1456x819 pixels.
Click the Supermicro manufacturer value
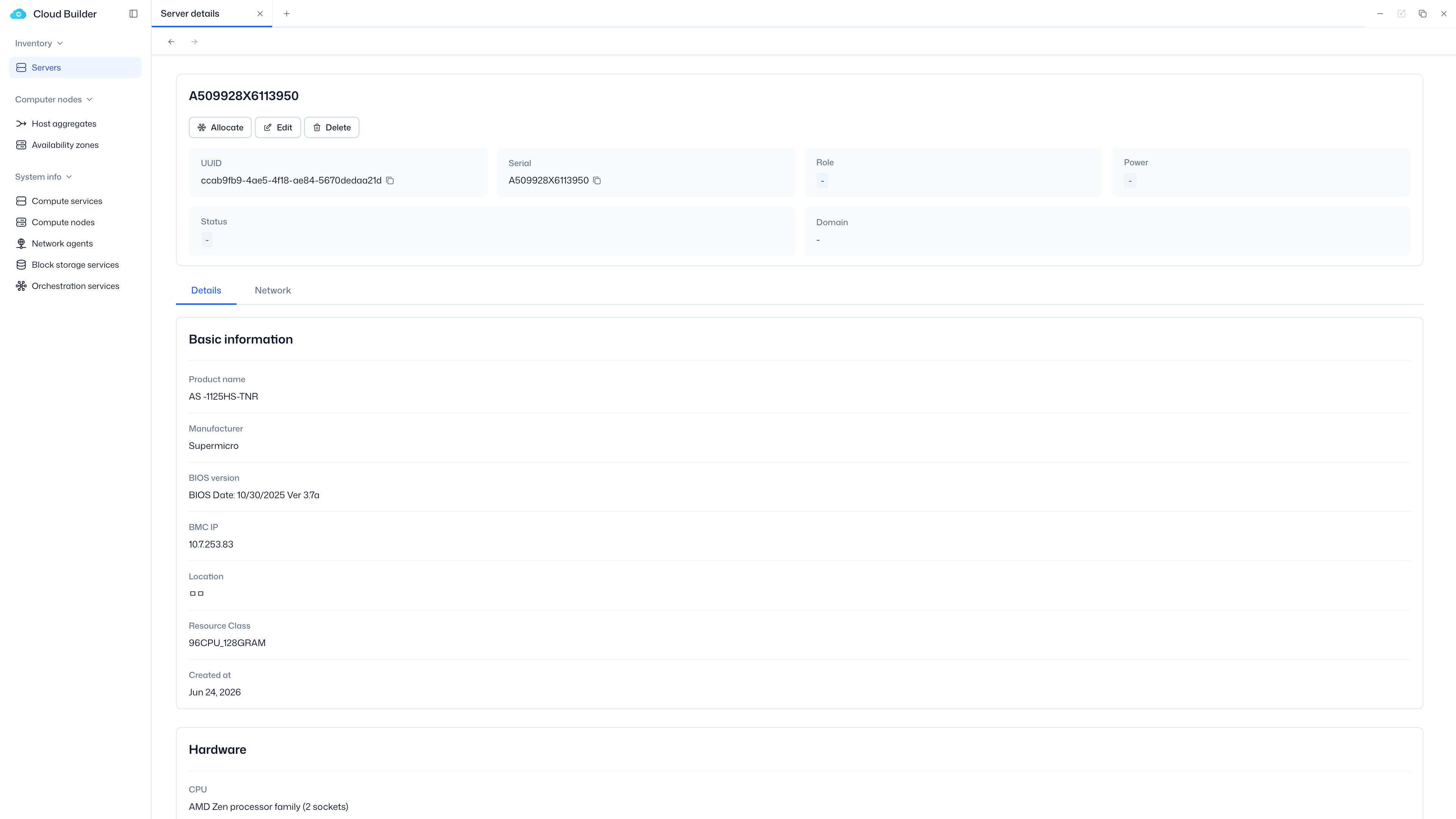(x=213, y=446)
